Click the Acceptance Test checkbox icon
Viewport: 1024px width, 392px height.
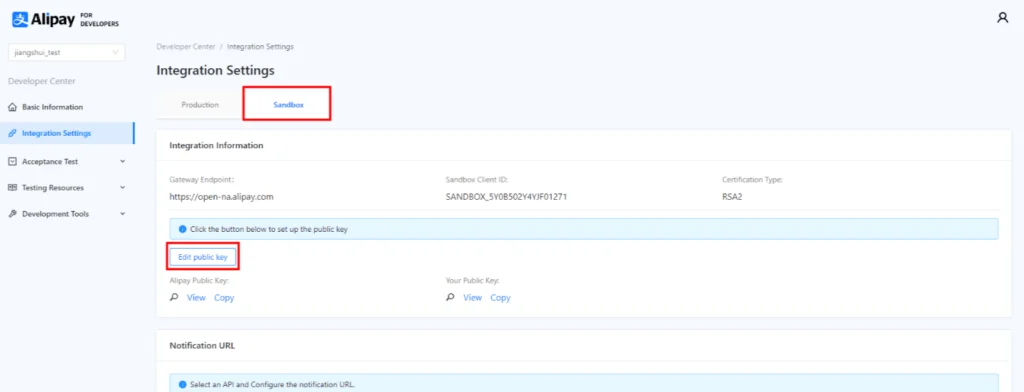pyautogui.click(x=12, y=161)
